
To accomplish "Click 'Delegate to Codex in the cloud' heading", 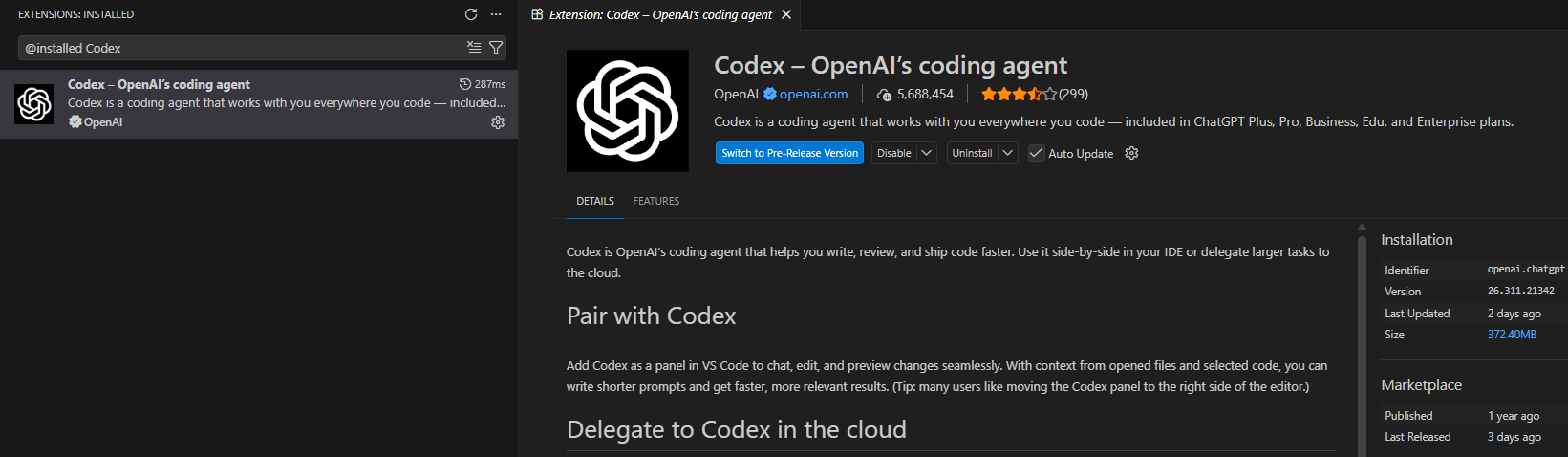I will 737,430.
